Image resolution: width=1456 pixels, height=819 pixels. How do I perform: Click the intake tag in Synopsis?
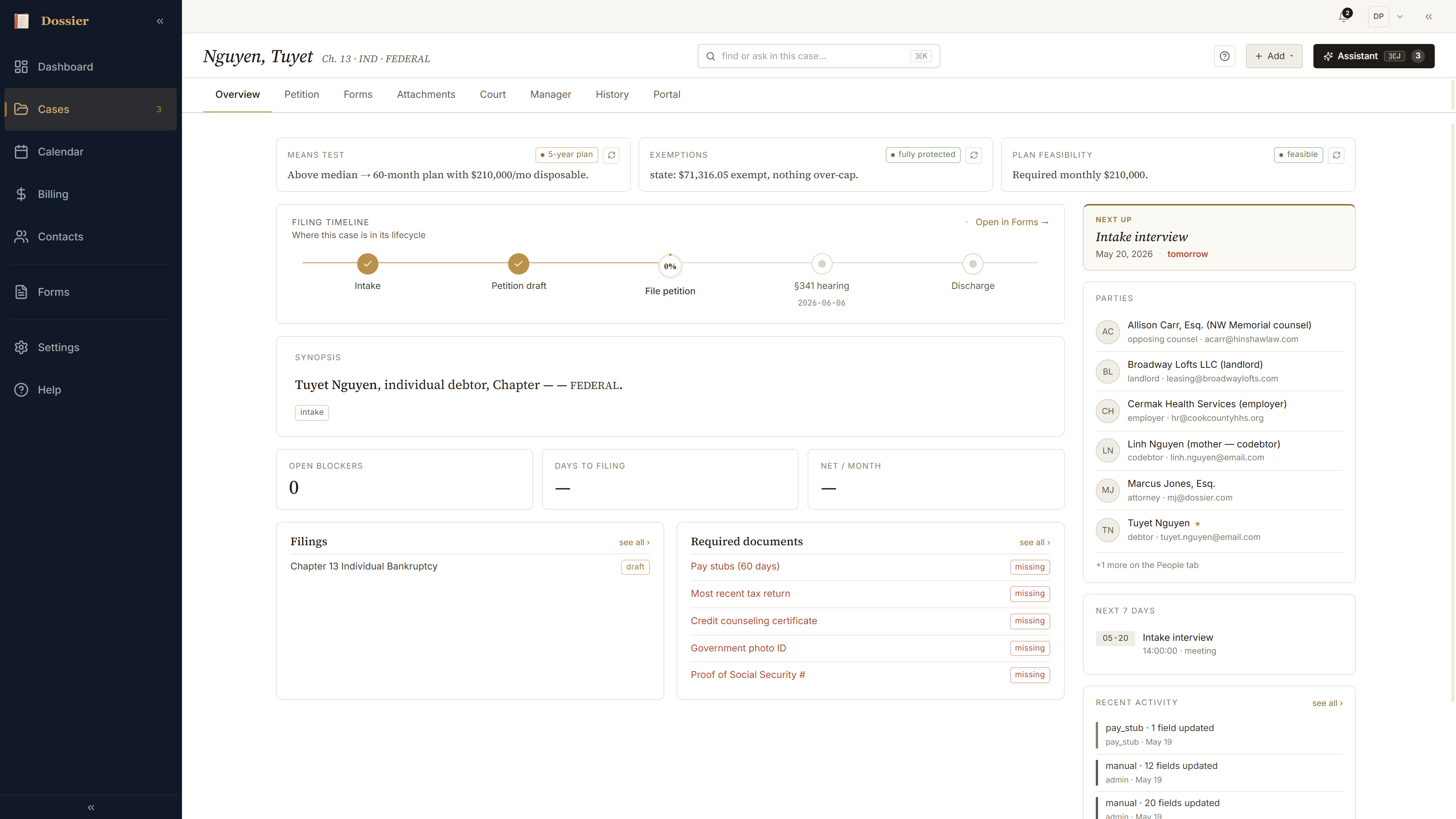click(311, 412)
